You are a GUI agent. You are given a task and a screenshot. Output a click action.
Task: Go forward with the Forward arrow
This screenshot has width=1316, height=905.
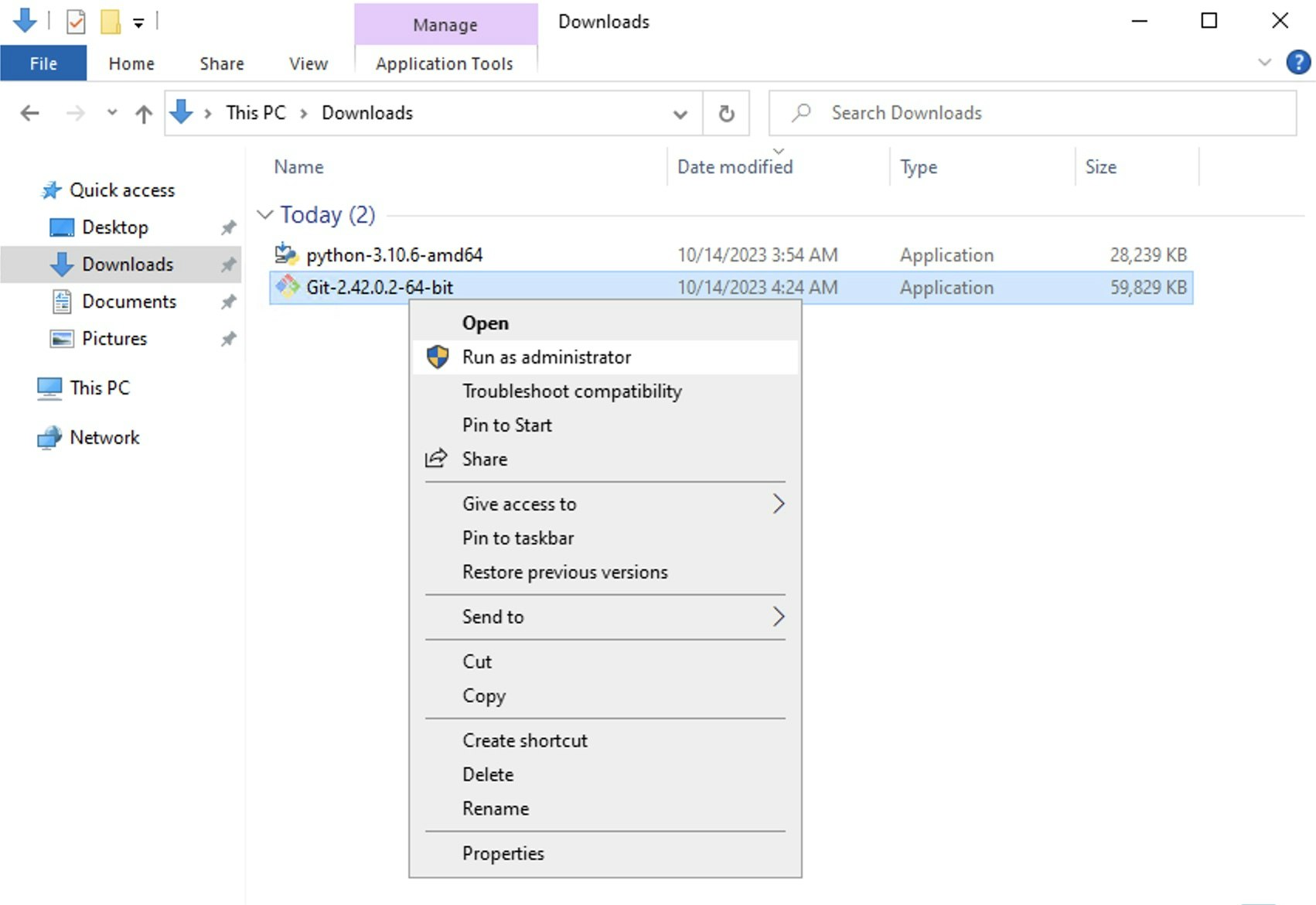pos(75,114)
